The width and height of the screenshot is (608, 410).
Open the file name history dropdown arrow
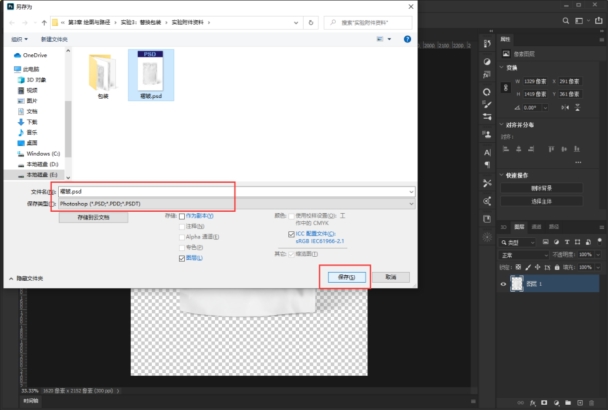tap(411, 192)
